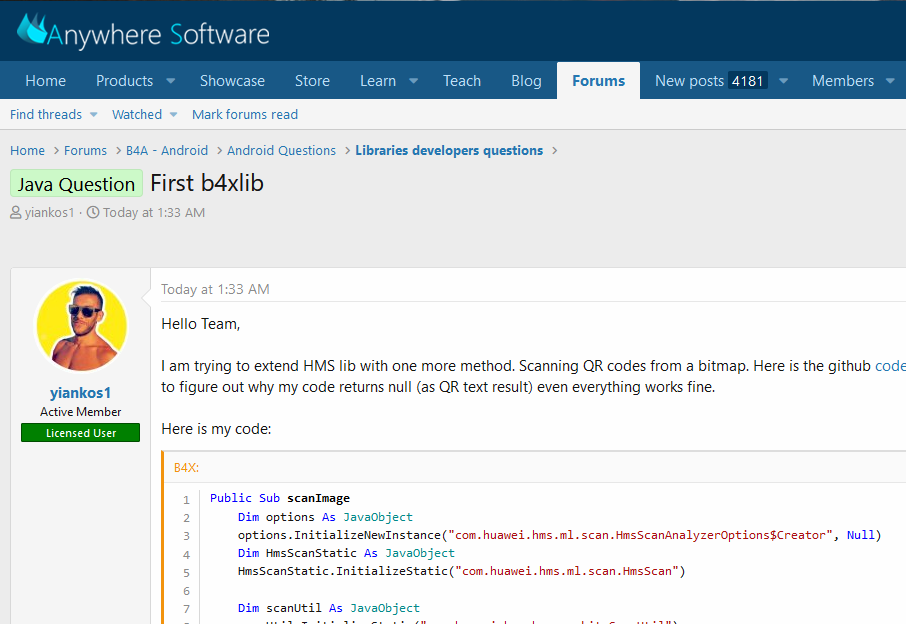Click the Anywhere Software logo
Image resolution: width=906 pixels, height=624 pixels.
pos(144,32)
